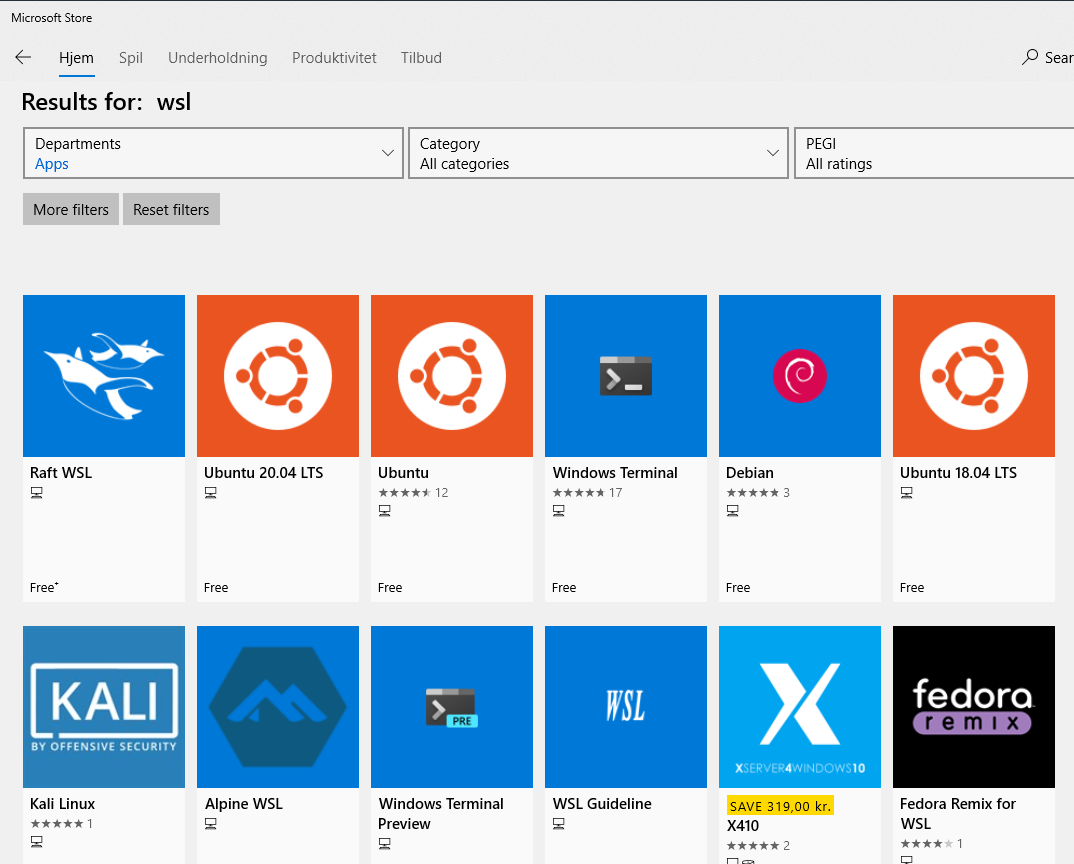Go back using the back arrow
1074x864 pixels.
[x=23, y=58]
